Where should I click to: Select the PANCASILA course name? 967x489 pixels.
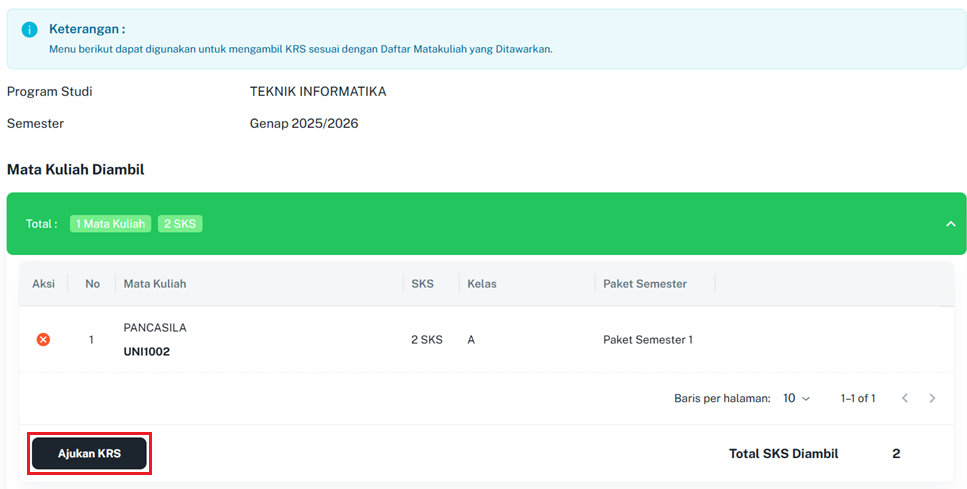155,328
